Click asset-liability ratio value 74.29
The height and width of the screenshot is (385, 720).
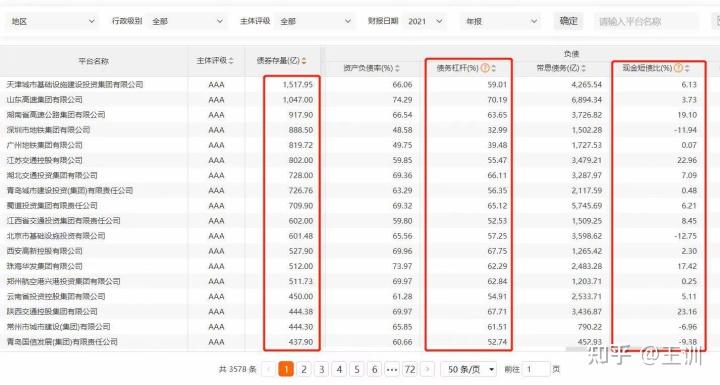[402, 100]
